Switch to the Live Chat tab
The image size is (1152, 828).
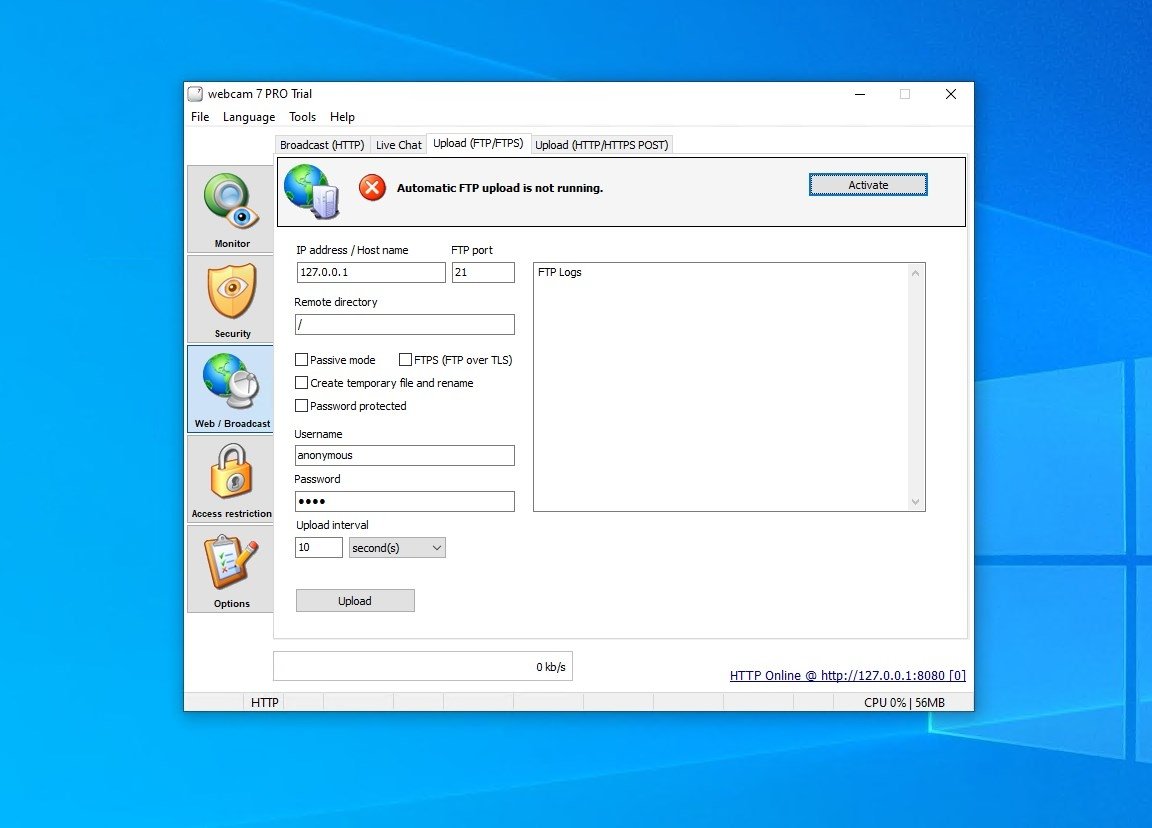(x=399, y=145)
